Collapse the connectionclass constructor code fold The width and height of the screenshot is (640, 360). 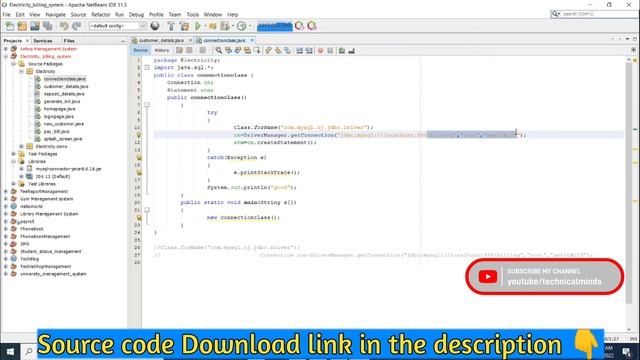[x=147, y=105]
